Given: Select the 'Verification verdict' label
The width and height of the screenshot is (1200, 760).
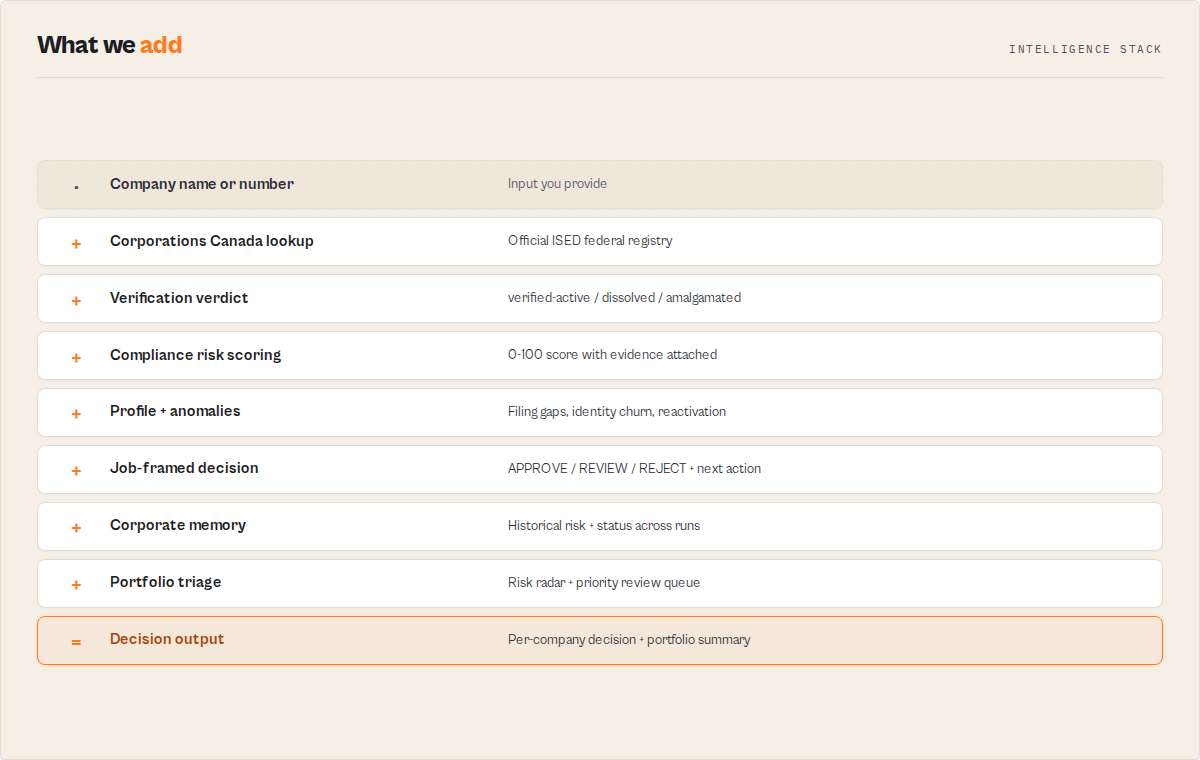Looking at the screenshot, I should tap(179, 298).
